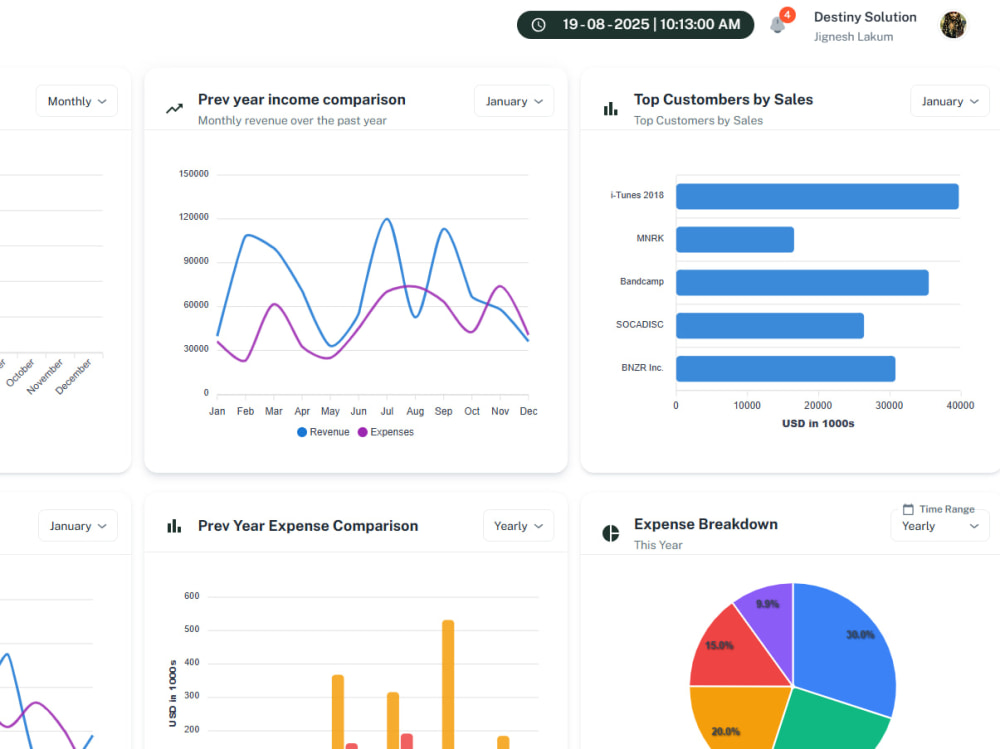
Task: Click the bar chart icon beside Top Customers
Action: point(610,108)
